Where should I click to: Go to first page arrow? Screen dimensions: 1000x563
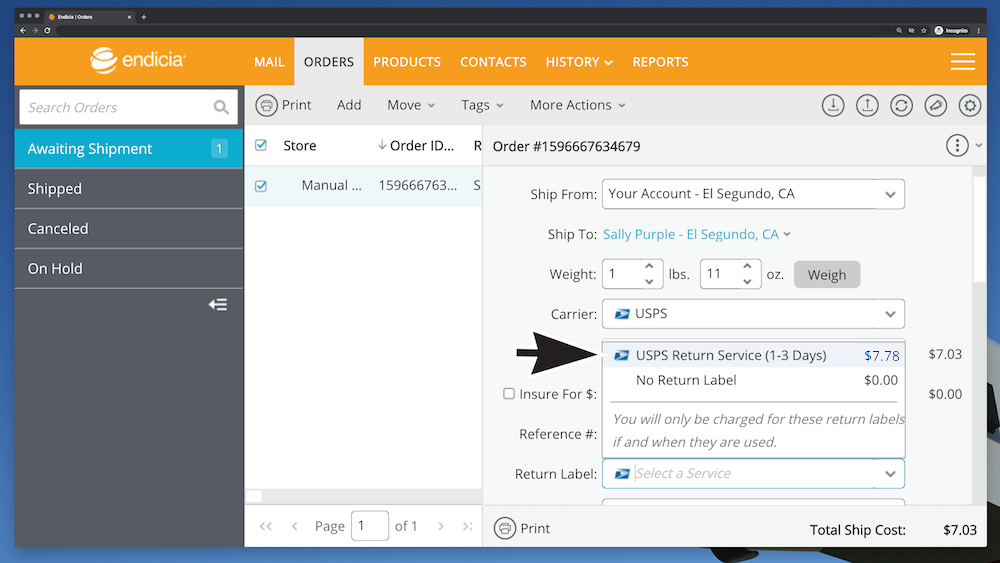click(266, 526)
